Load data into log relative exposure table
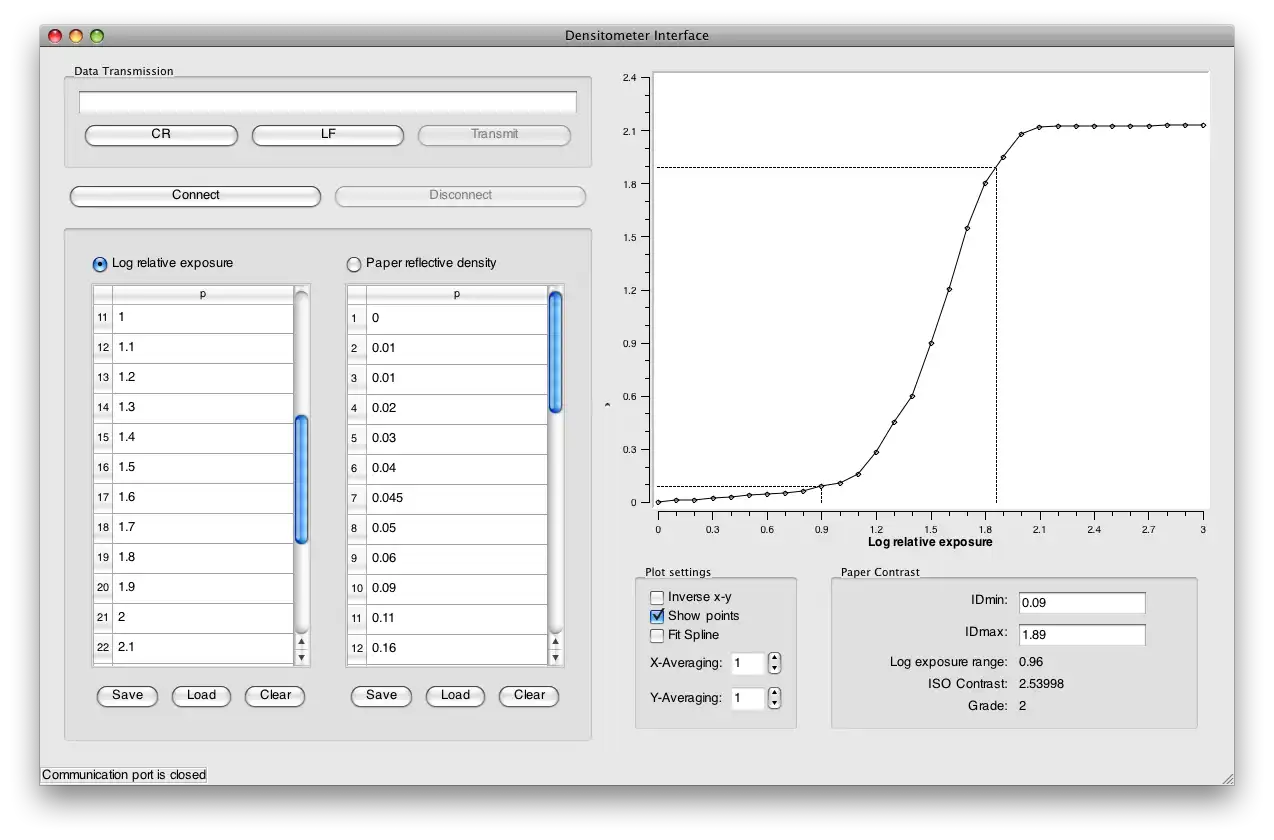Image resolution: width=1274 pixels, height=840 pixels. 201,696
